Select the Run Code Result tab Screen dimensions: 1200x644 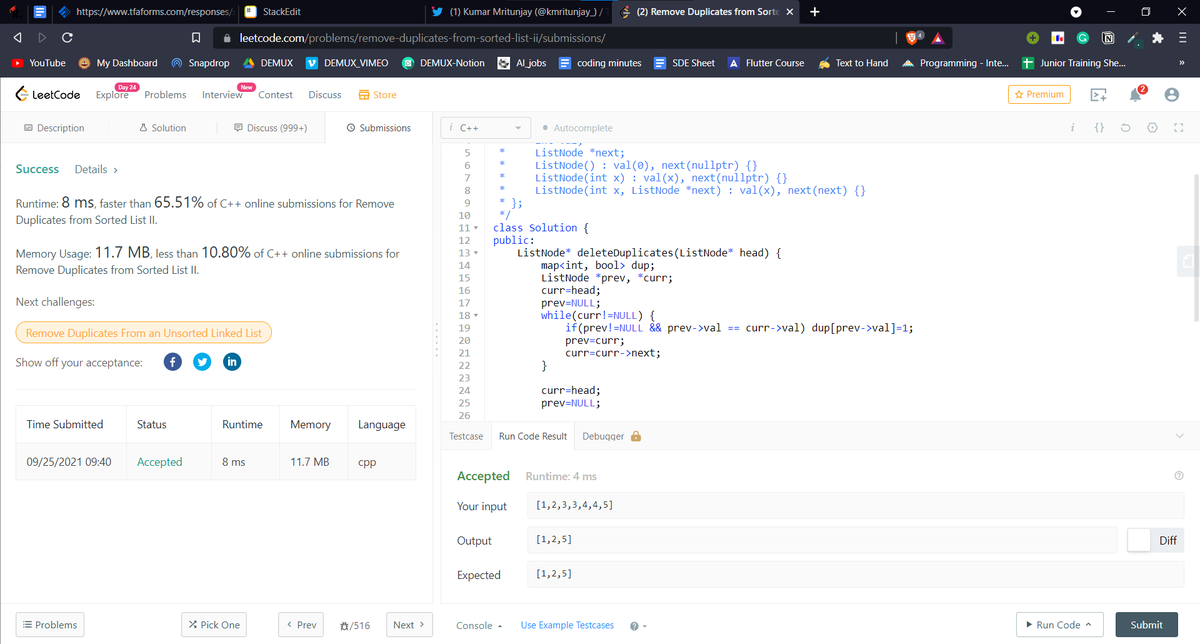point(533,436)
